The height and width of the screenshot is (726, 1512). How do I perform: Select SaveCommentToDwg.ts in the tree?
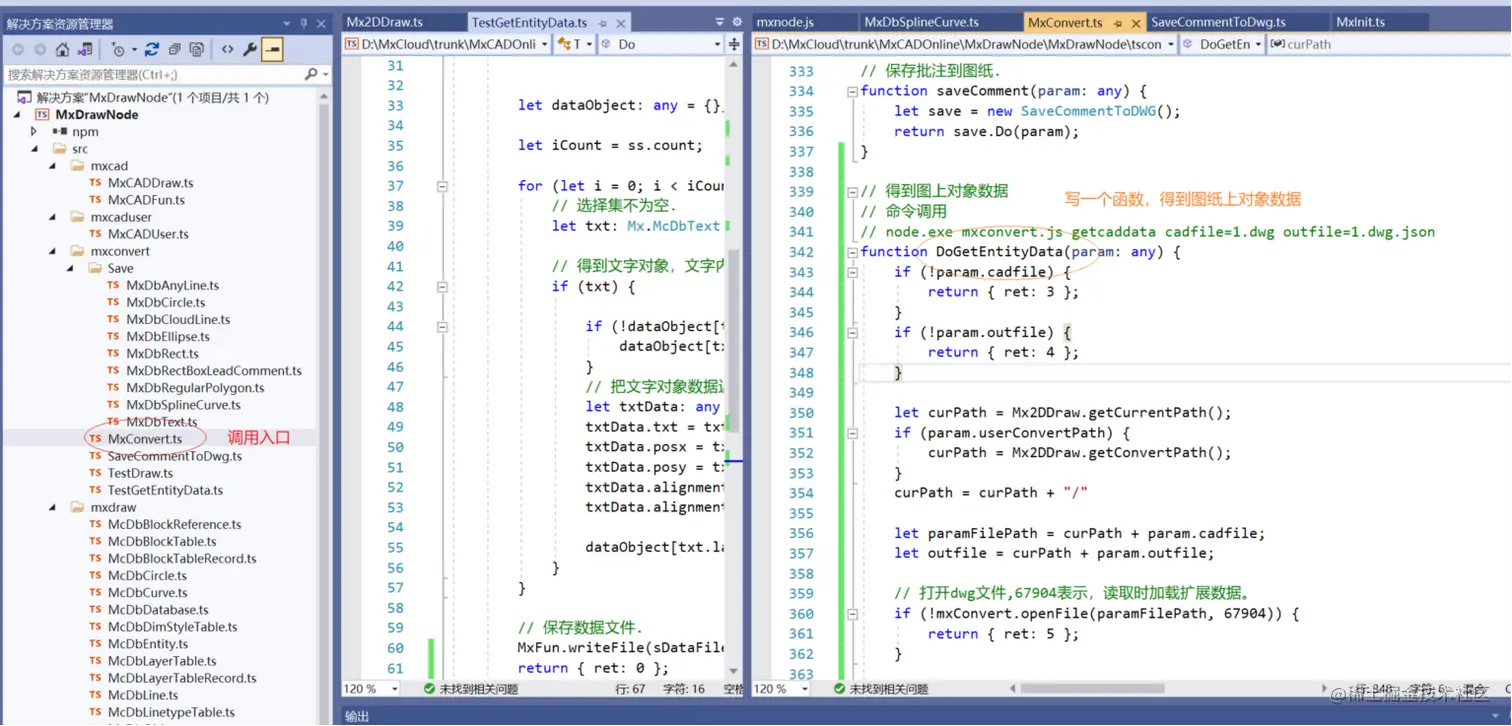tap(175, 456)
